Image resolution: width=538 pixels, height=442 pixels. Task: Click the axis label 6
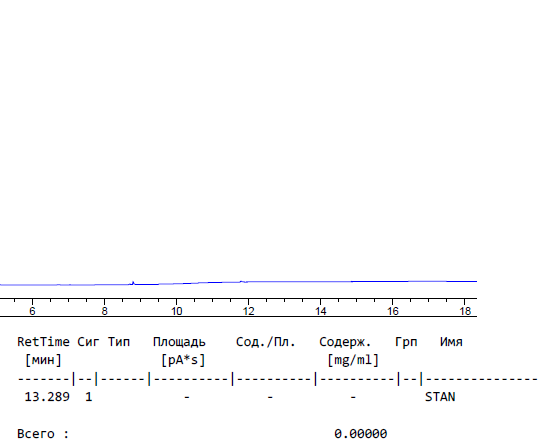(x=32, y=311)
